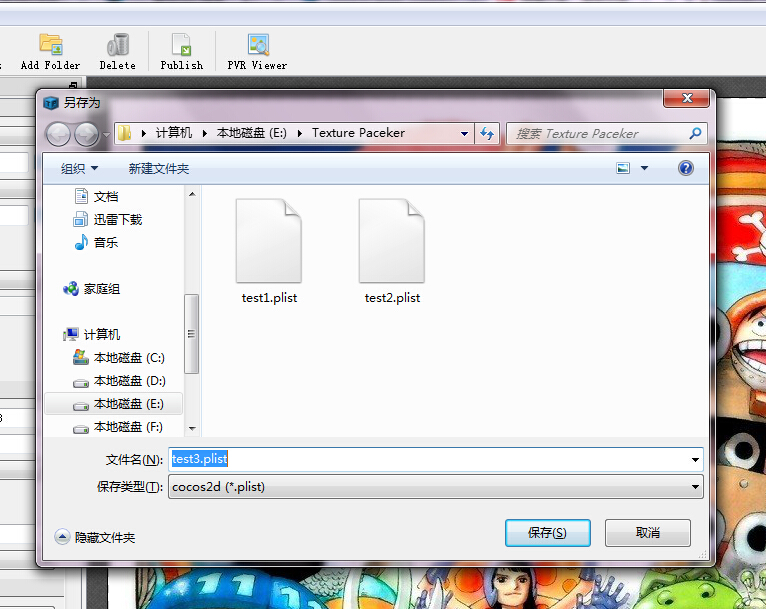Click 本地磁盘 (E:) in the breadcrumb path
Viewport: 766px width, 609px height.
point(252,133)
